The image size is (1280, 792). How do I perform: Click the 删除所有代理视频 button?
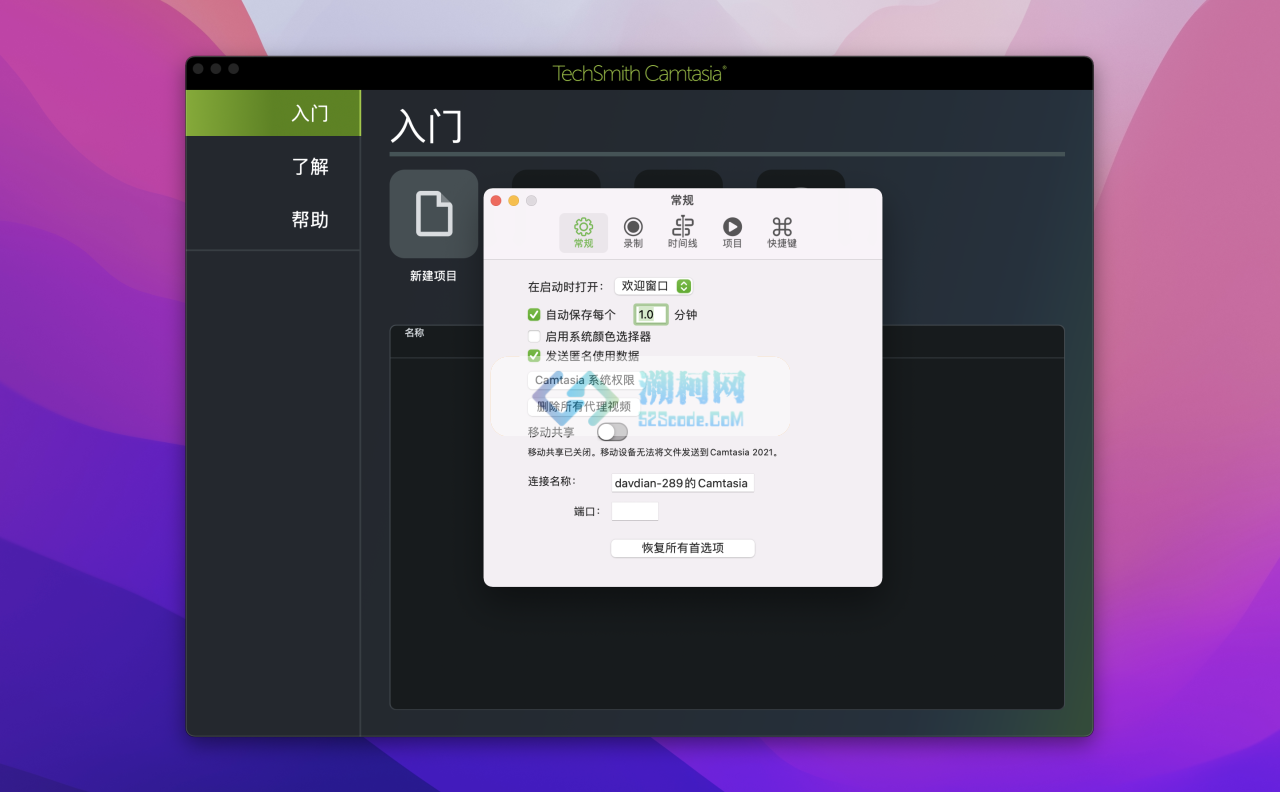click(x=584, y=406)
